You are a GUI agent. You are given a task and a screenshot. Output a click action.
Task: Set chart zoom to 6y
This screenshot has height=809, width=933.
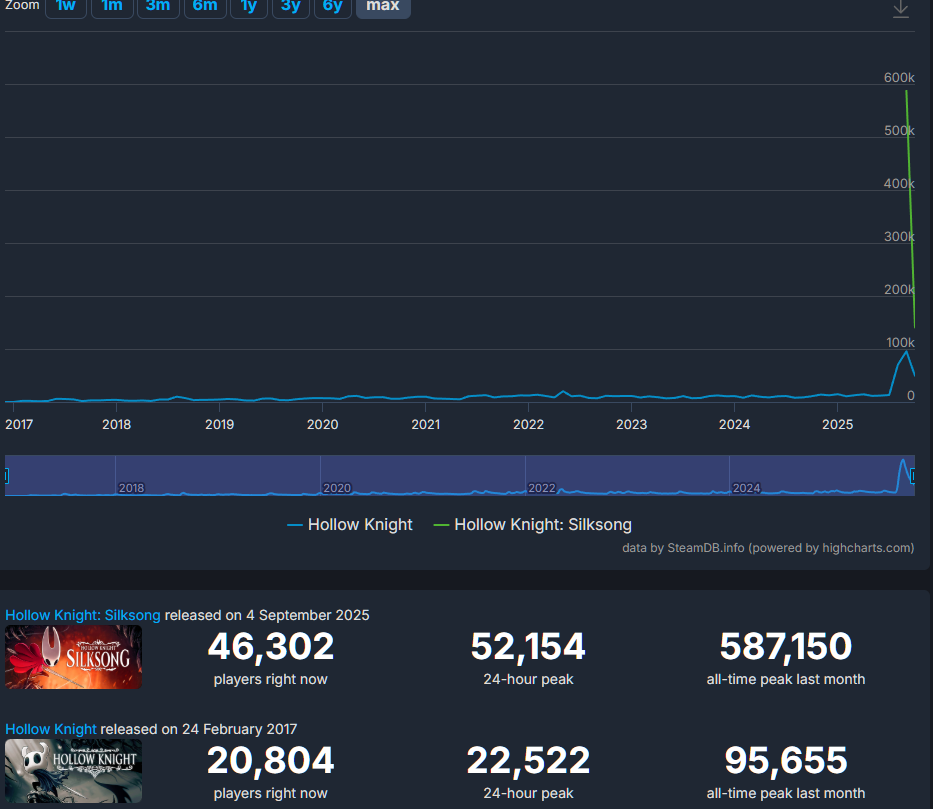pyautogui.click(x=333, y=7)
